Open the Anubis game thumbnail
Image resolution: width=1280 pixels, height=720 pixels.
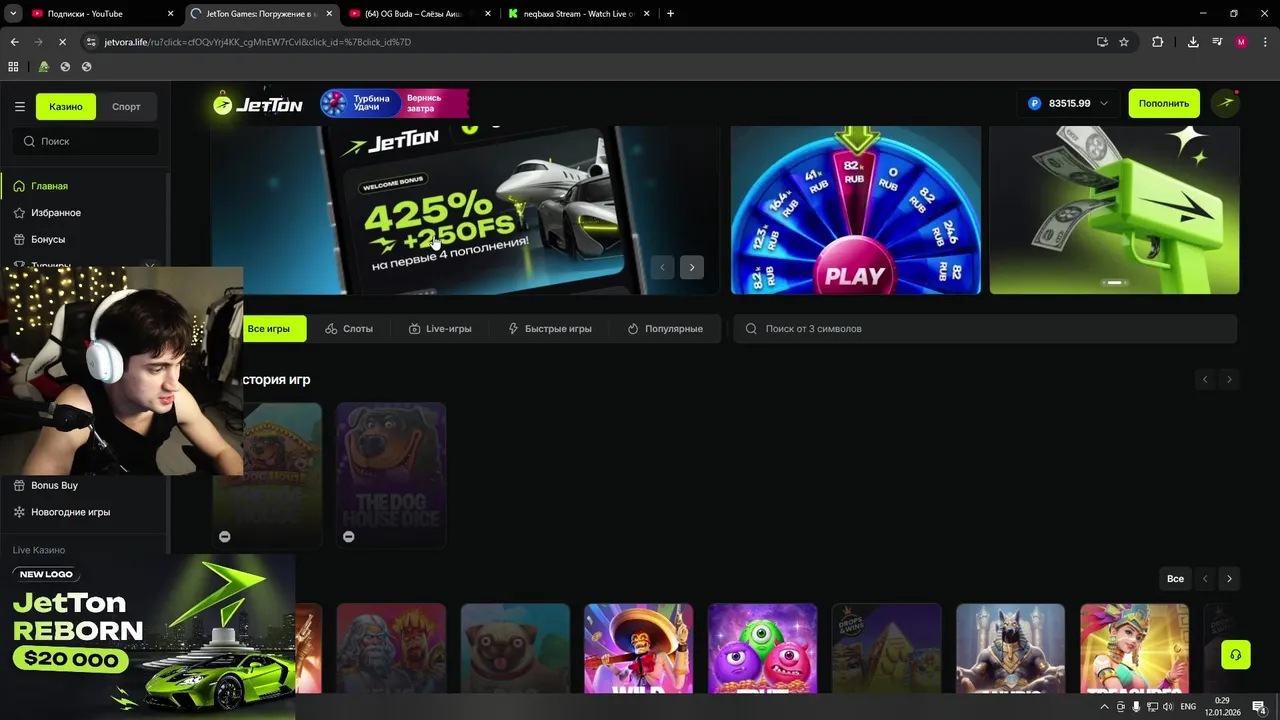(x=1010, y=648)
